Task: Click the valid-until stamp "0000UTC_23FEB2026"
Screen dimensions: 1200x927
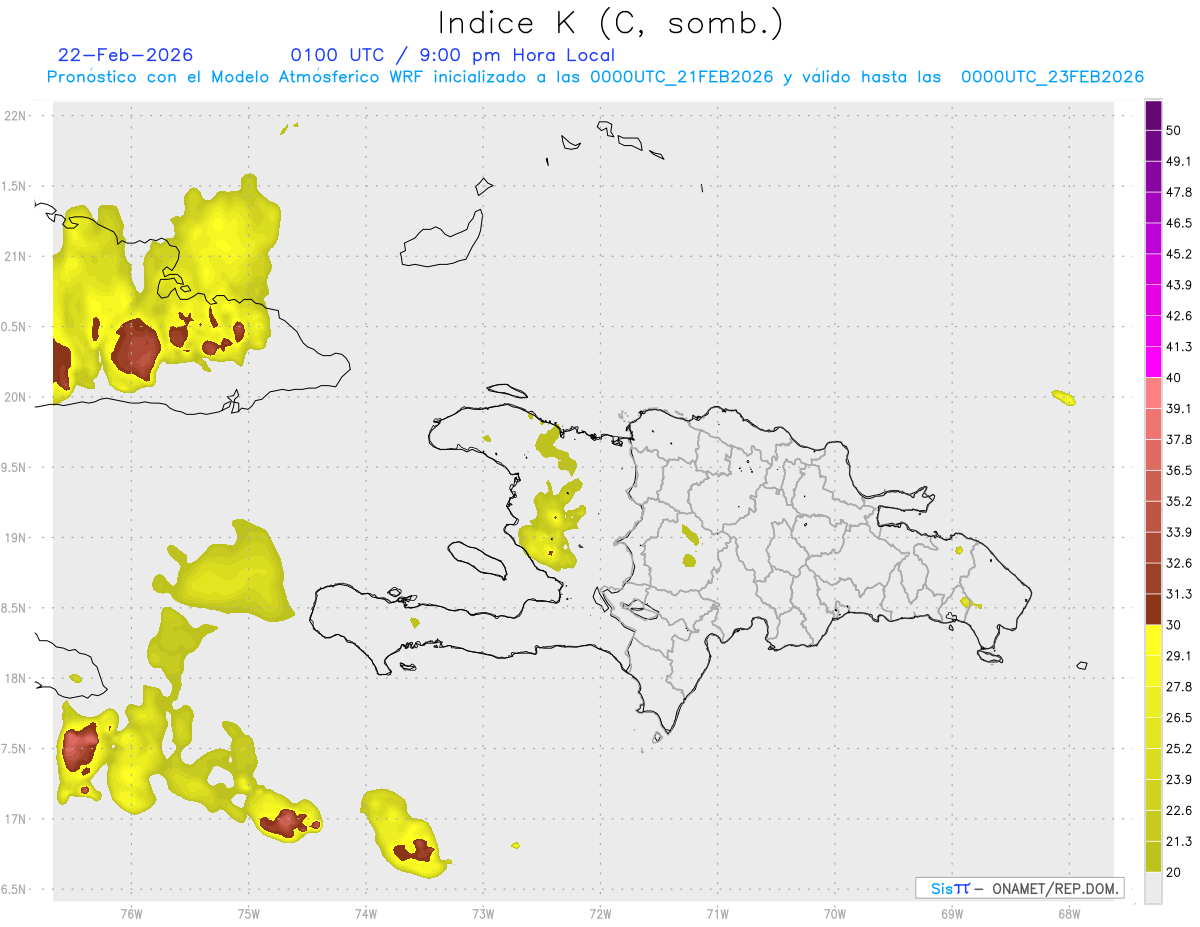Action: [1052, 77]
